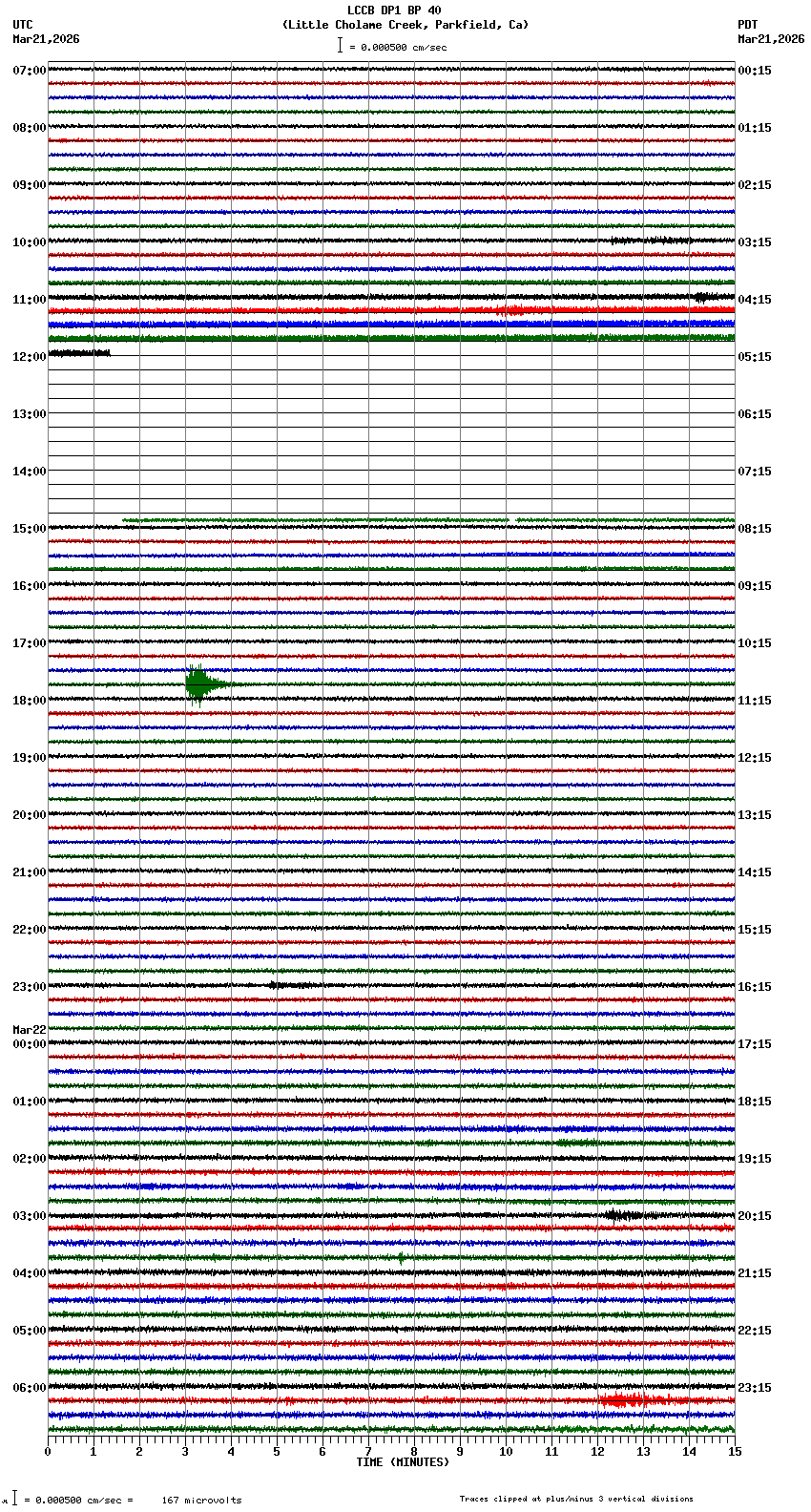This screenshot has height=1512, width=811.
Task: Click the '10:00' UTC time label
Action: [29, 242]
